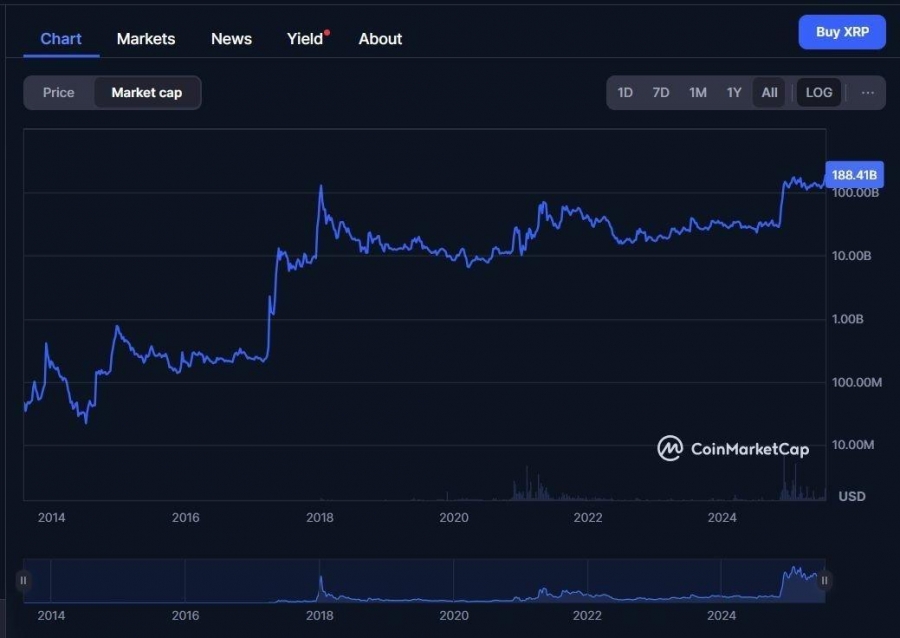Viewport: 900px width, 638px height.
Task: Set time range to 1D
Action: (x=625, y=92)
